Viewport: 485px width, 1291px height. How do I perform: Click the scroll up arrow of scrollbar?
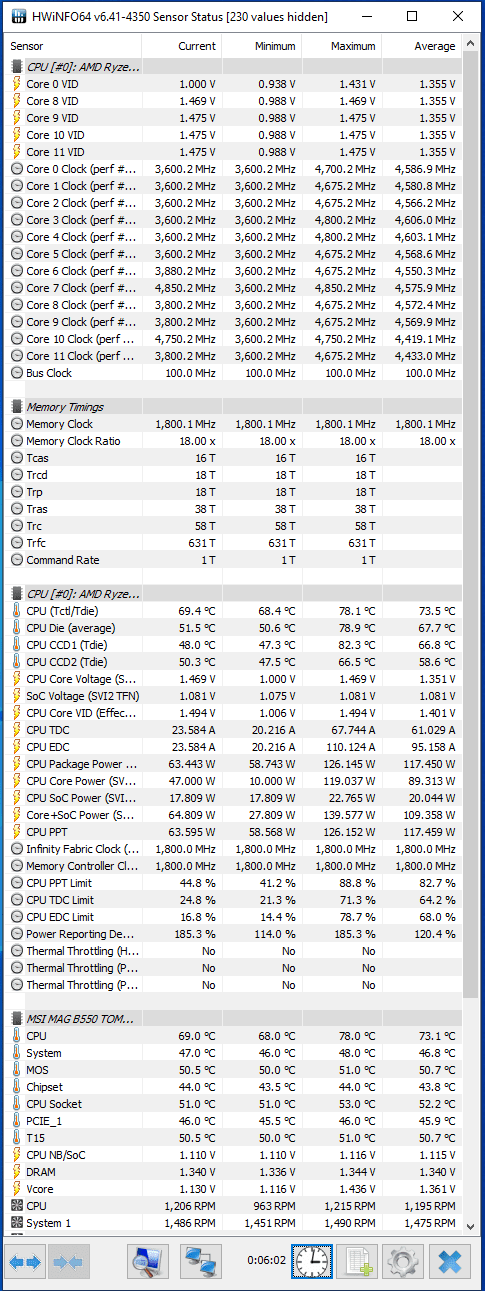tap(471, 46)
